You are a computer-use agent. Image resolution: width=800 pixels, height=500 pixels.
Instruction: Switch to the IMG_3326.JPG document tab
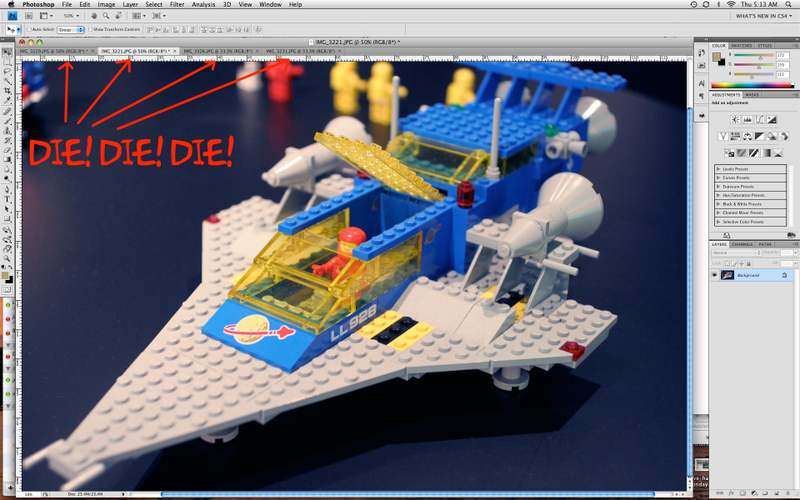(218, 51)
